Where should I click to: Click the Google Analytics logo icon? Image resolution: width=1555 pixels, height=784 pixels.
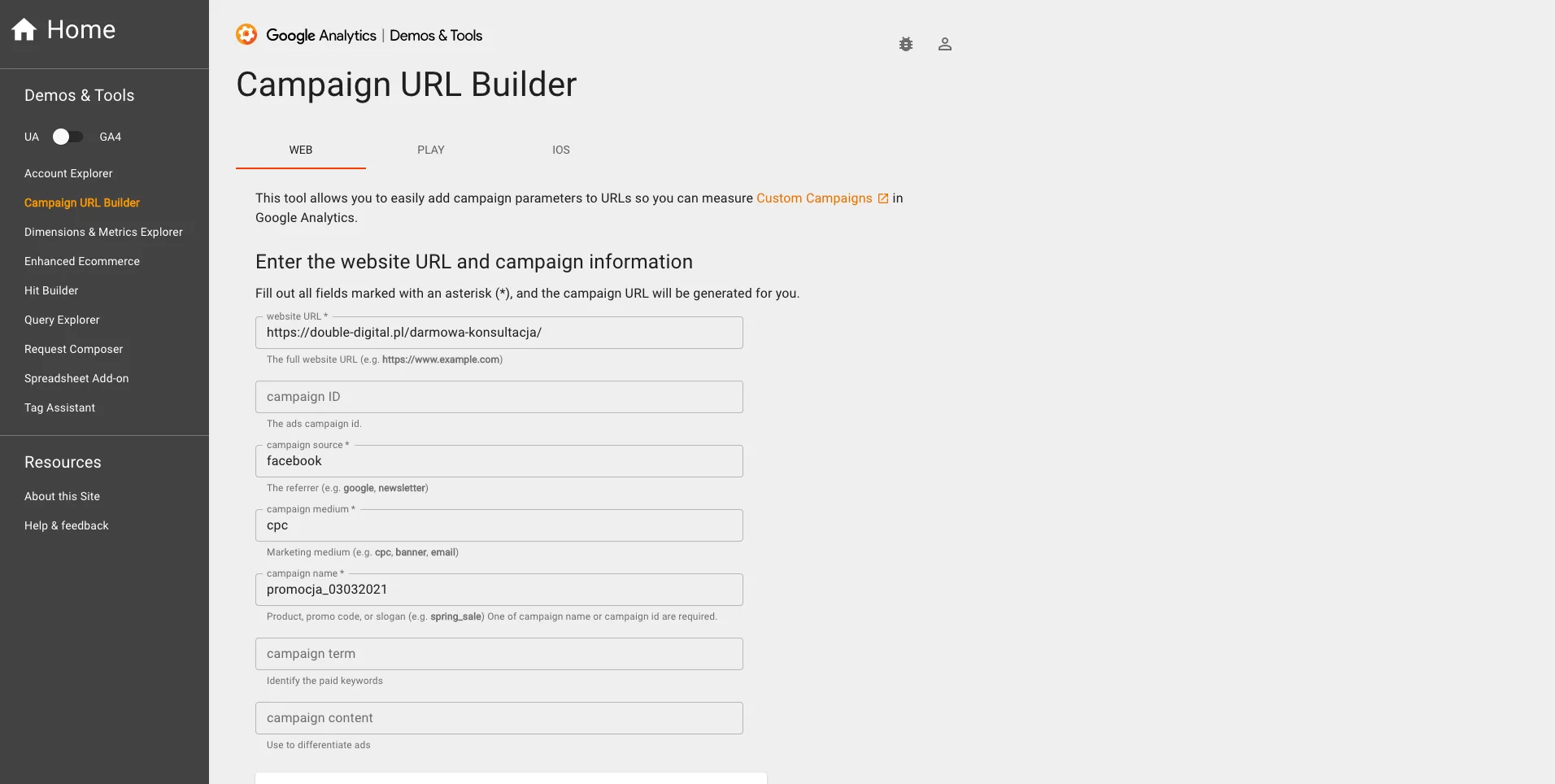[x=246, y=35]
